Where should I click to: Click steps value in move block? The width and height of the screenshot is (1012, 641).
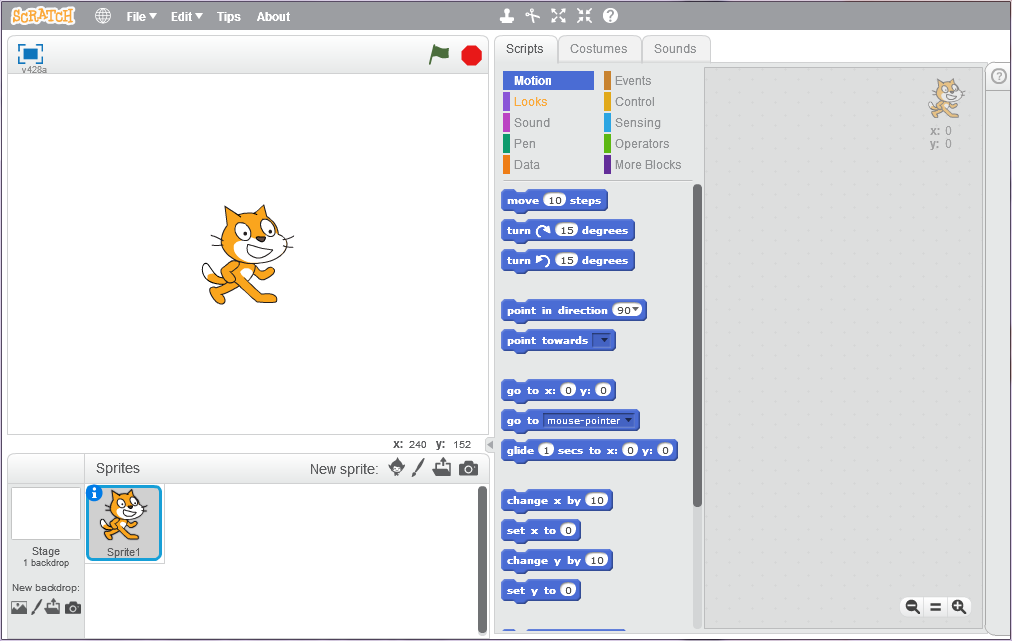(554, 200)
